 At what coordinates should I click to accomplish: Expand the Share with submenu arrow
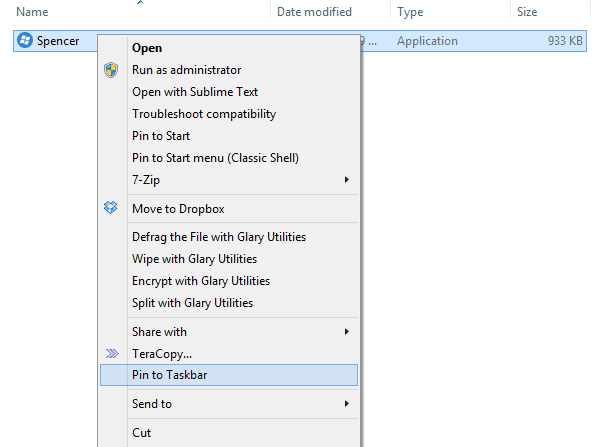[347, 331]
